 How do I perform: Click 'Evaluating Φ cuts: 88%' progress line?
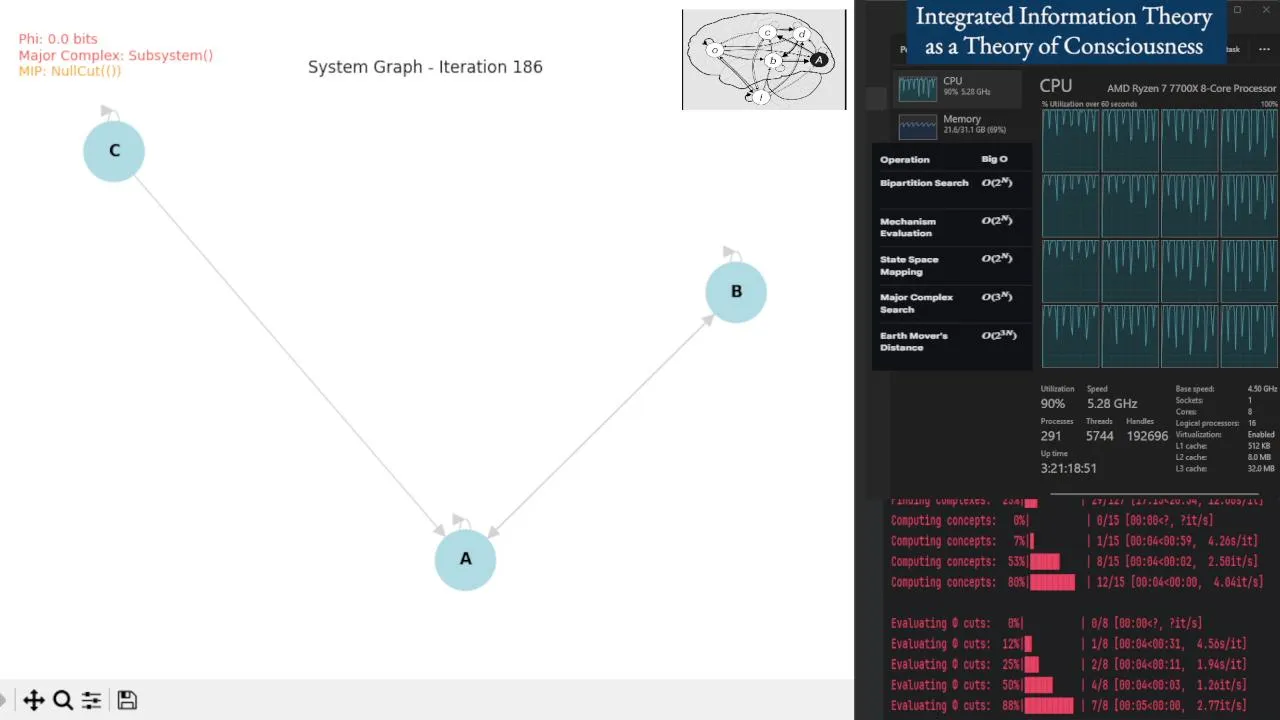click(x=1068, y=706)
